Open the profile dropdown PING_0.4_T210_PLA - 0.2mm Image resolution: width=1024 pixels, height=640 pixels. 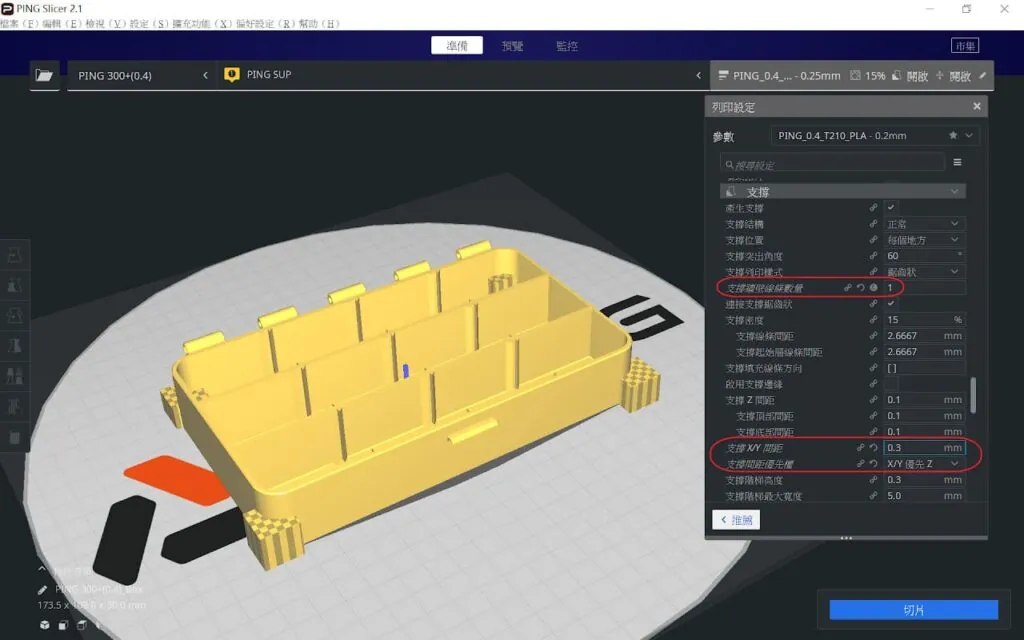pos(875,135)
